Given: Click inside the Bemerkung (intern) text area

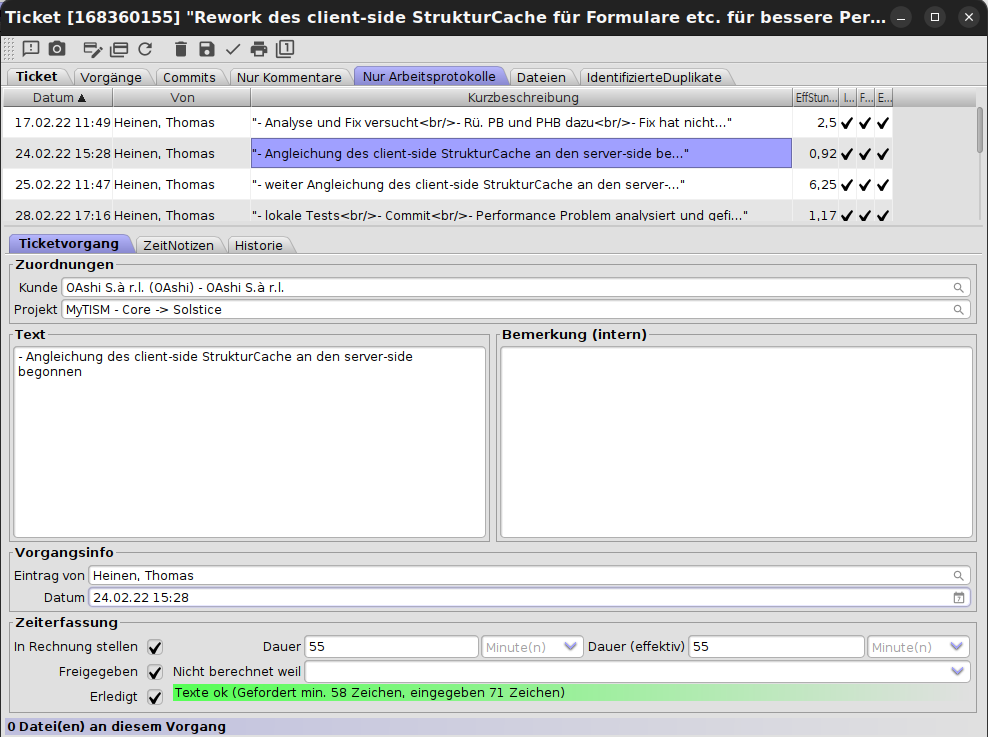Looking at the screenshot, I should click(x=734, y=441).
